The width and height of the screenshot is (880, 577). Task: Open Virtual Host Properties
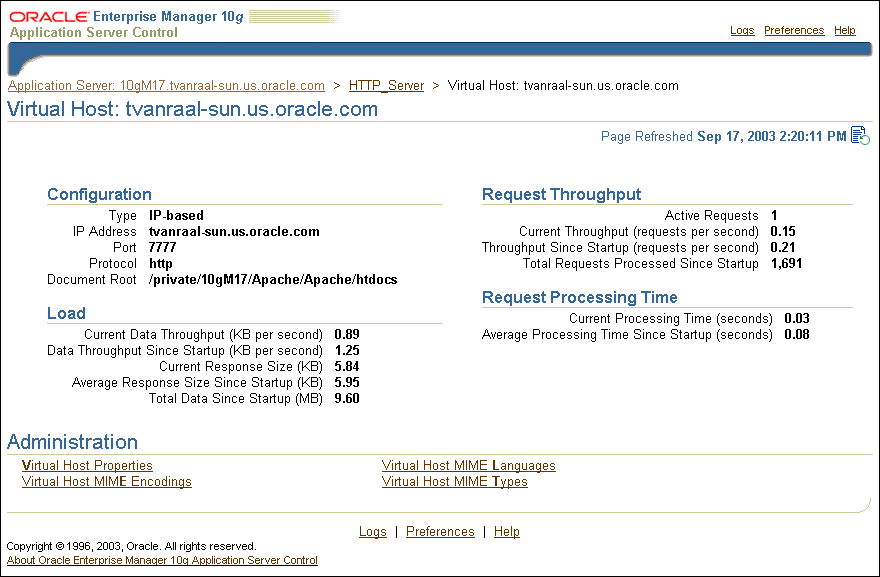87,465
